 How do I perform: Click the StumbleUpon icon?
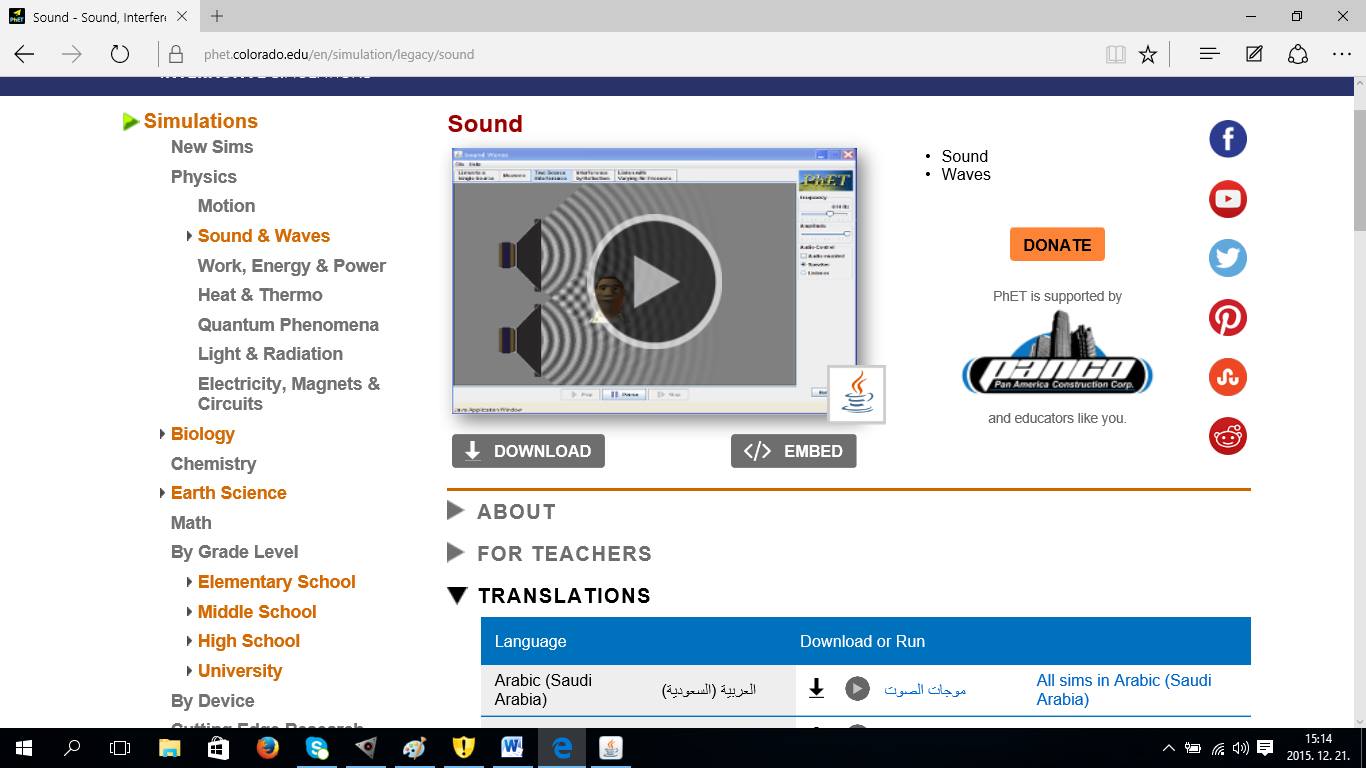coord(1227,377)
